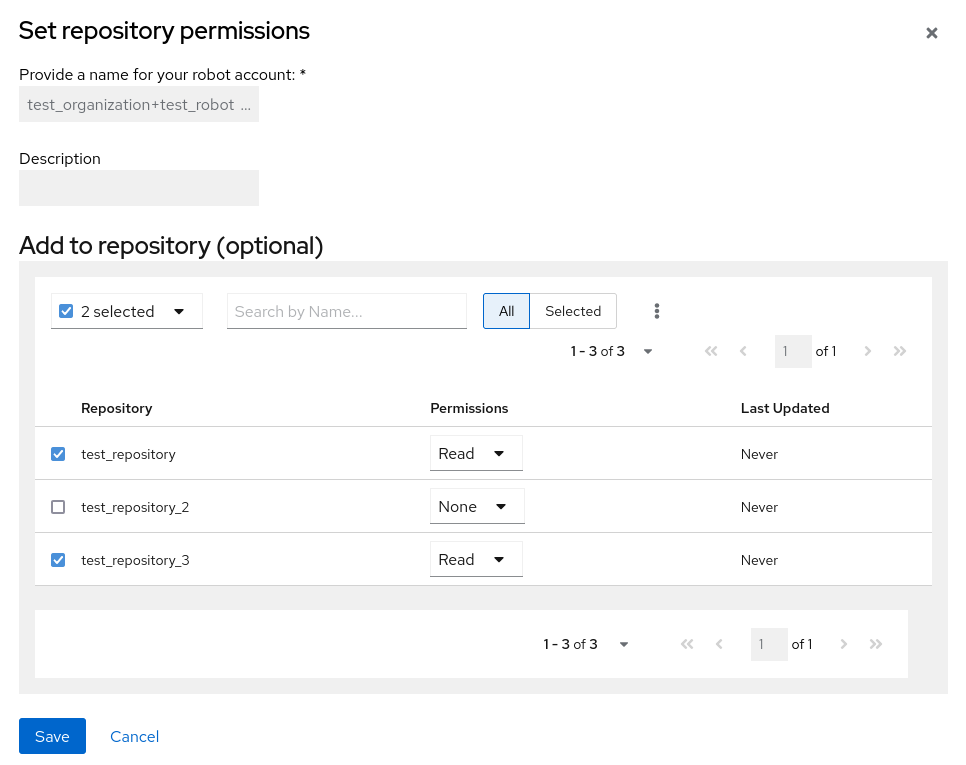The image size is (966, 765).
Task: Switch to the All filter tab
Action: 506,311
